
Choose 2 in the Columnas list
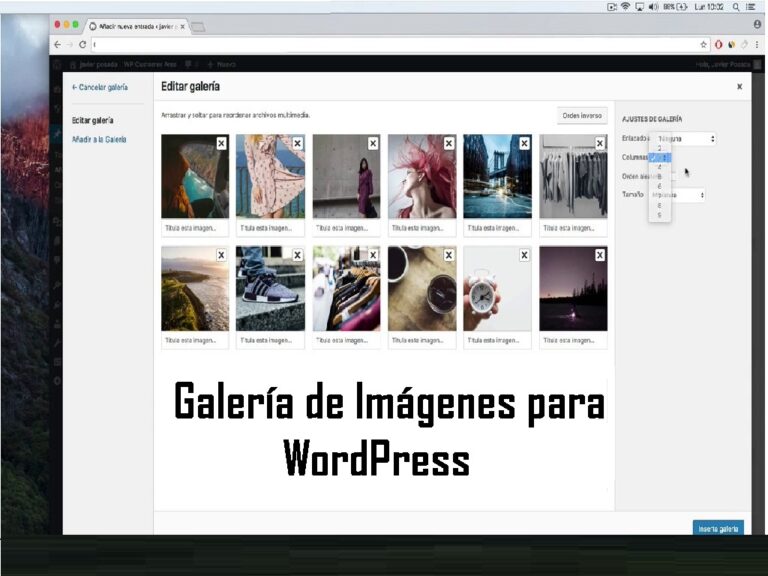click(x=659, y=148)
